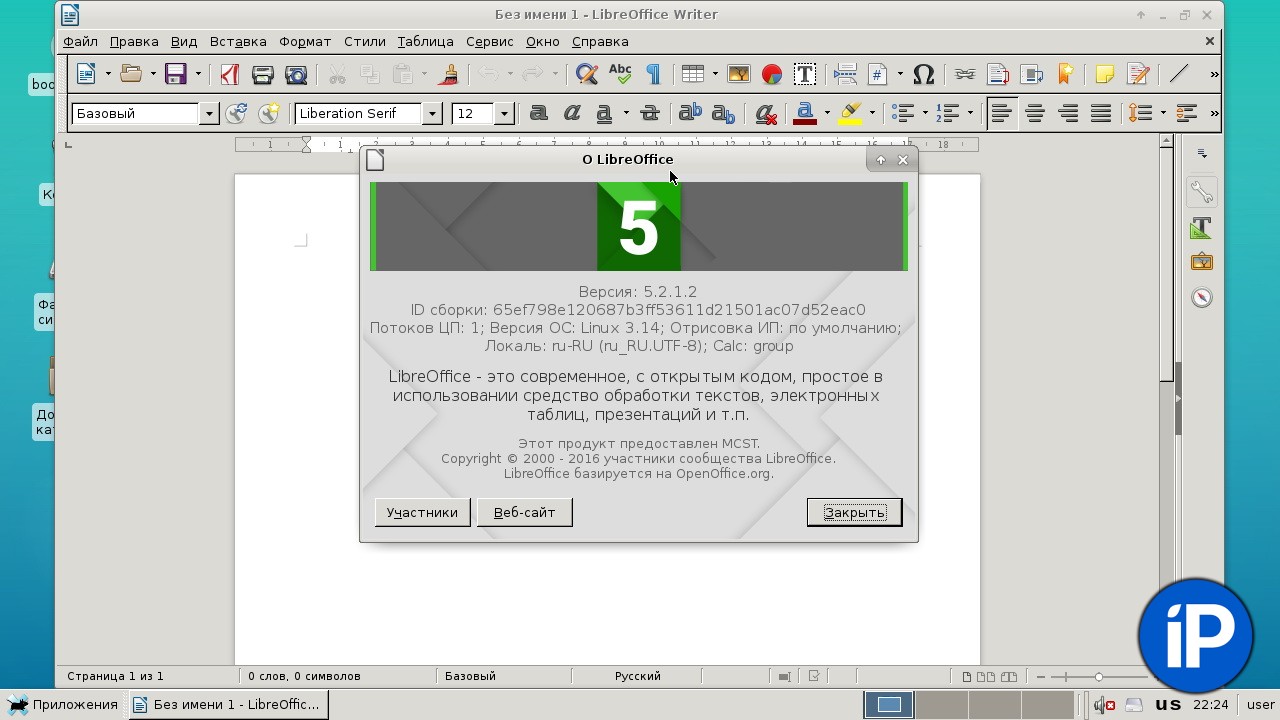Open the Insert Table dropdown arrow
Image resolution: width=1280 pixels, height=720 pixels.
(x=714, y=74)
